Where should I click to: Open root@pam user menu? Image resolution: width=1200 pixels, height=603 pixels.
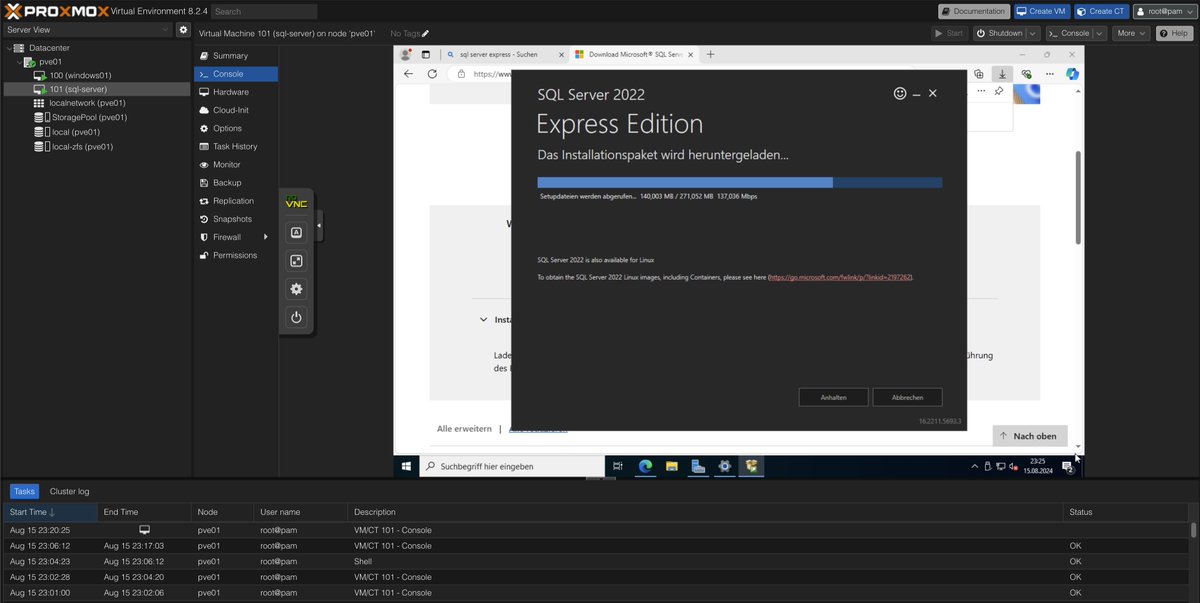point(1163,11)
